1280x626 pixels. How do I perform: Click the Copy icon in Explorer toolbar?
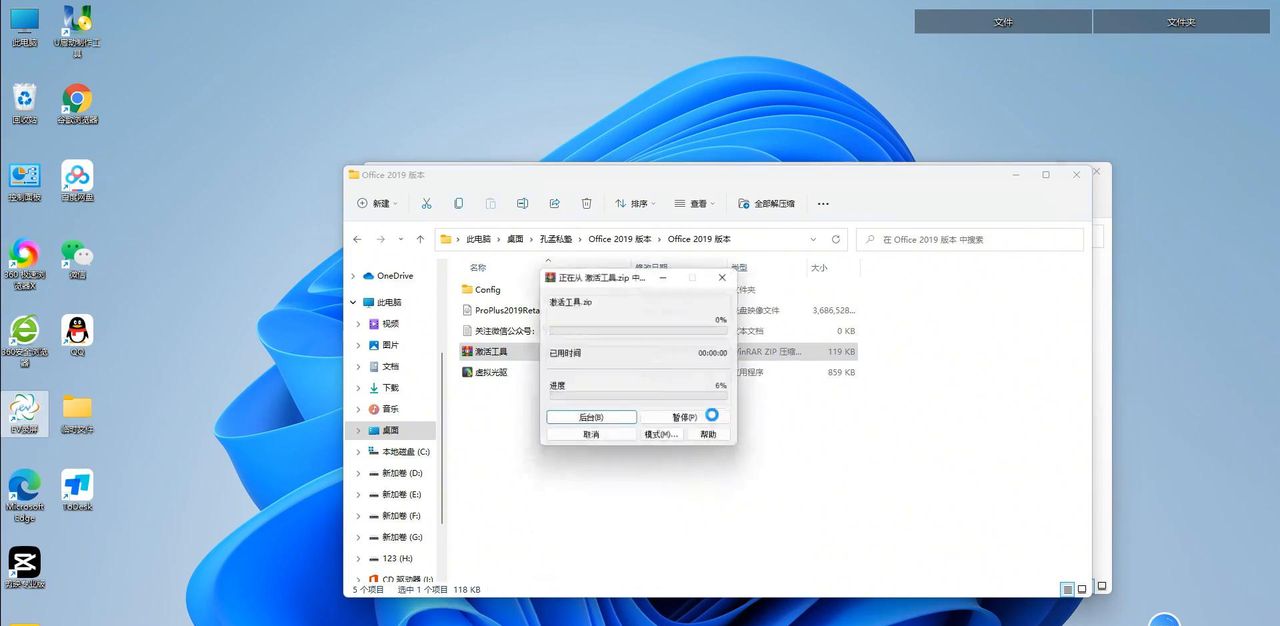[458, 203]
